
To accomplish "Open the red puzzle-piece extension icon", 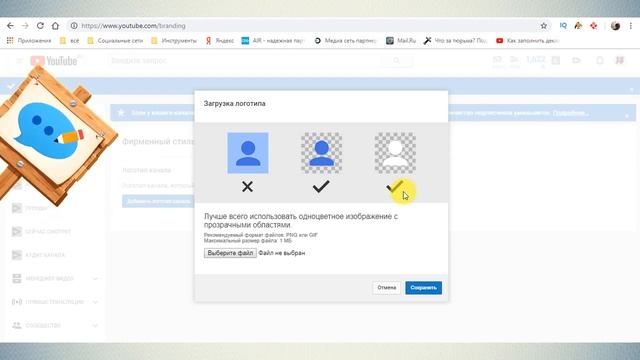I will [x=594, y=26].
